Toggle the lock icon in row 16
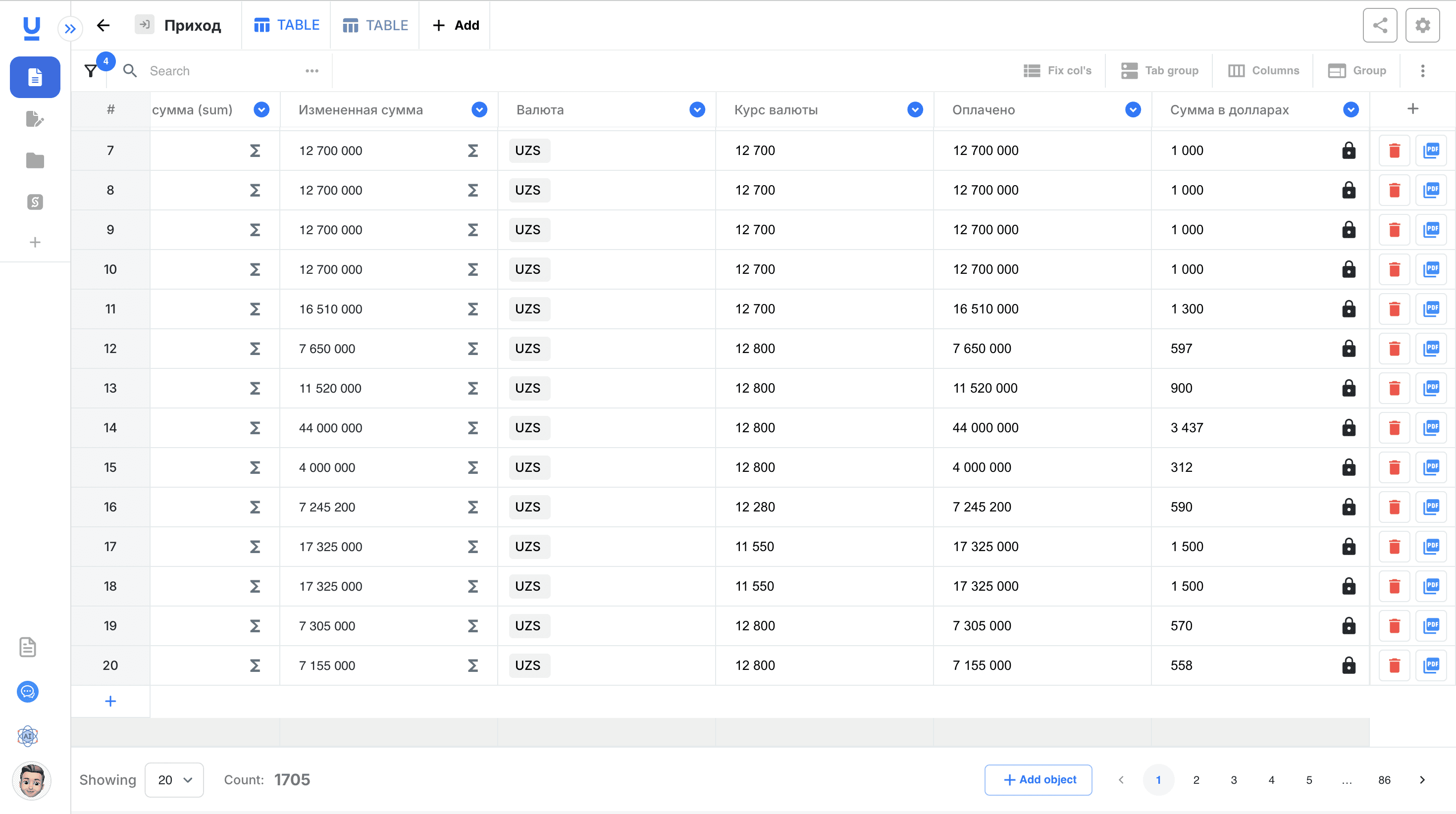Screen dimensions: 1456x814 click(x=1349, y=507)
